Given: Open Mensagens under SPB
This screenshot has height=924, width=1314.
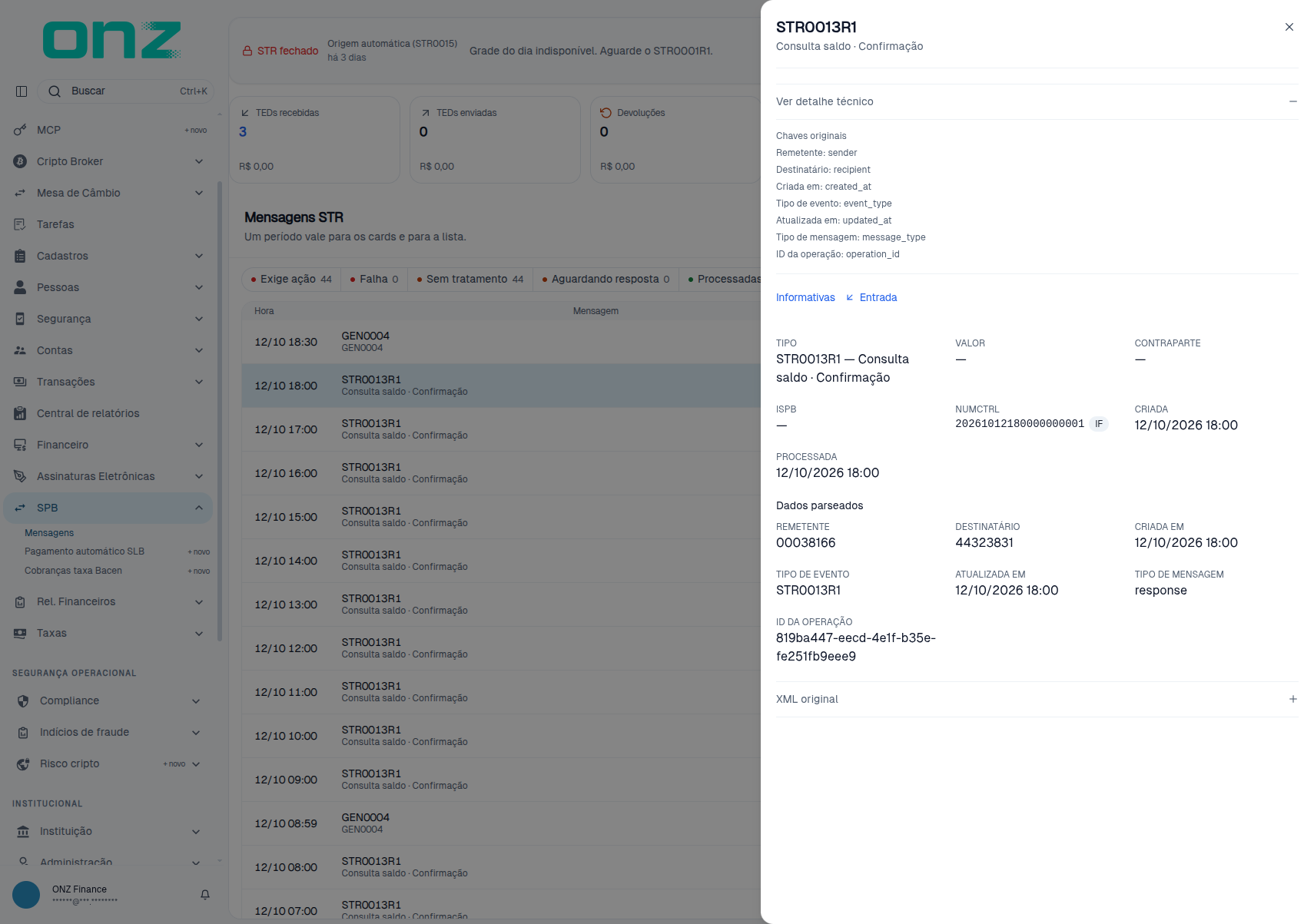Looking at the screenshot, I should pos(49,533).
